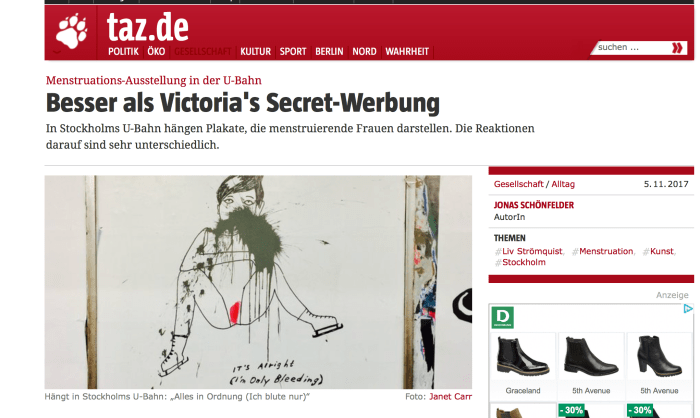Click the taz paw print logo
700x418 pixels.
(71, 31)
